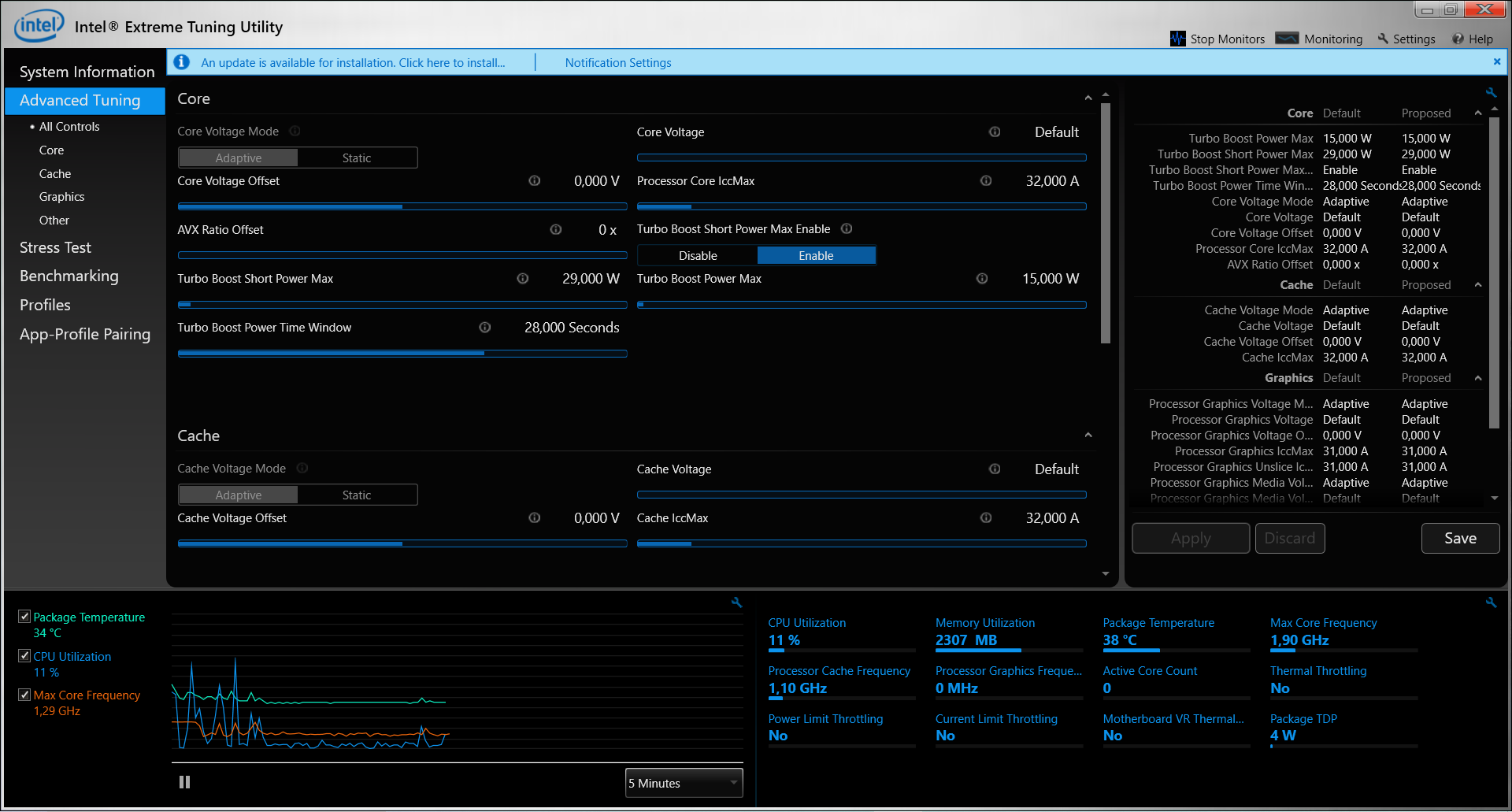Select Advanced Tuning in sidebar
Viewport: 1512px width, 812px height.
[x=85, y=100]
